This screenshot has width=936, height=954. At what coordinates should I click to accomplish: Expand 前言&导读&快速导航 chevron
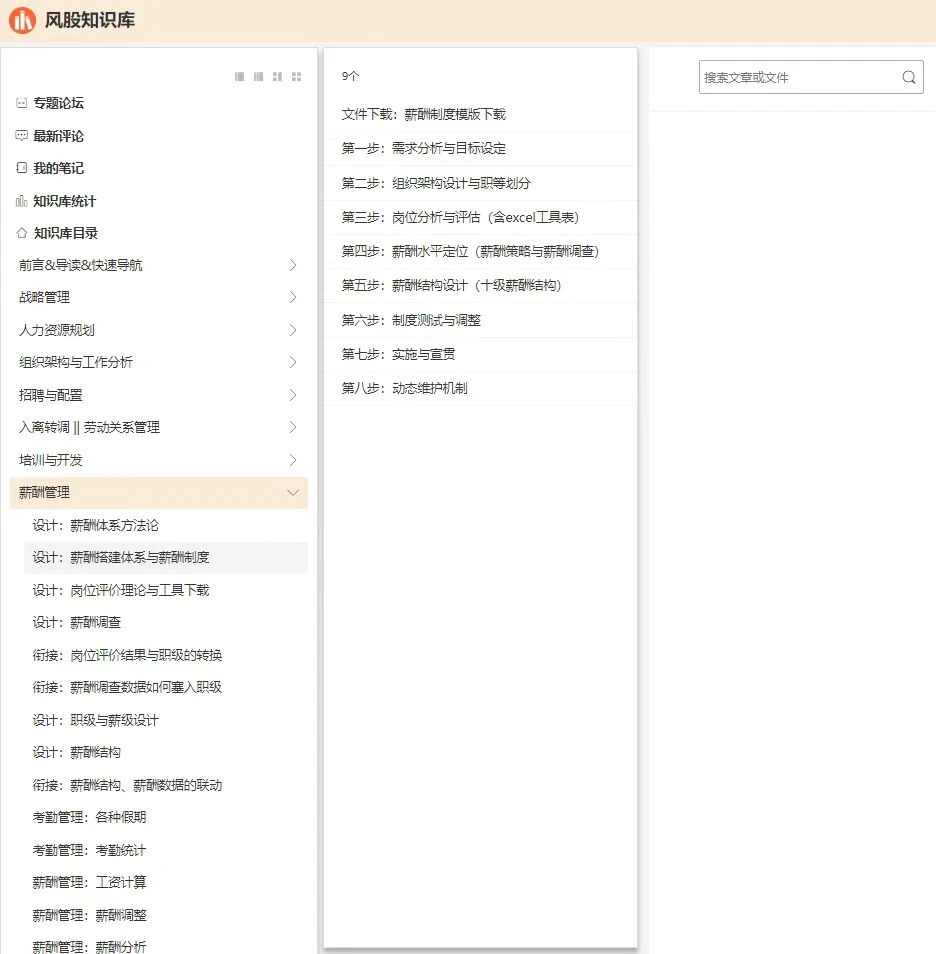[293, 265]
